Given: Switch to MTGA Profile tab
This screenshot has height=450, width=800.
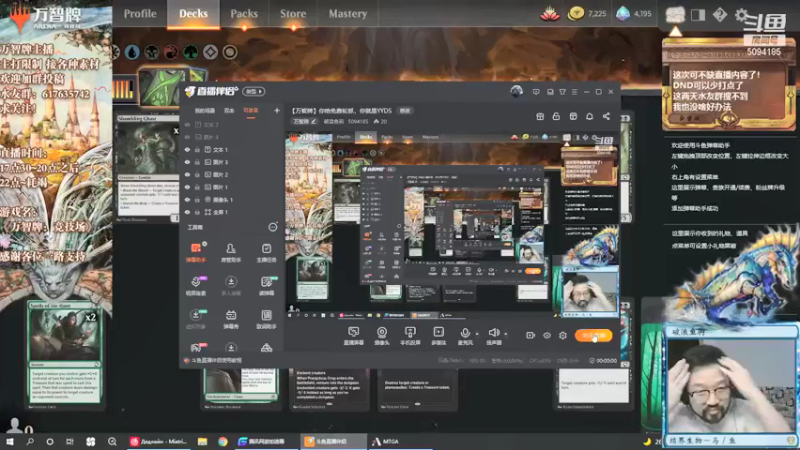Looking at the screenshot, I should pyautogui.click(x=140, y=14).
